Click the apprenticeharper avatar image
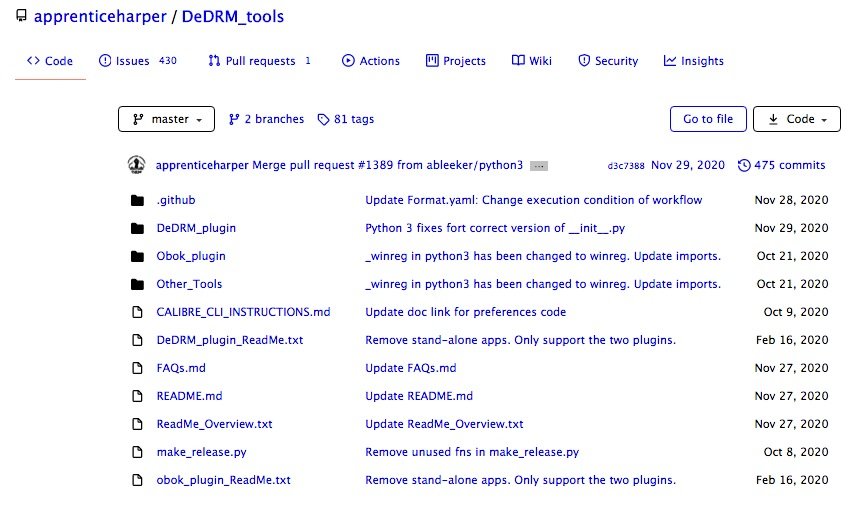 coord(136,165)
